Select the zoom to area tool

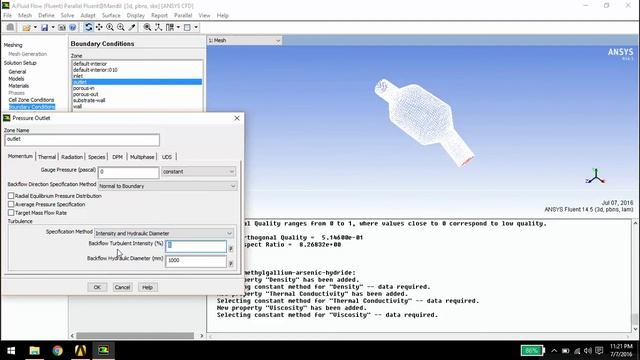pos(121,27)
